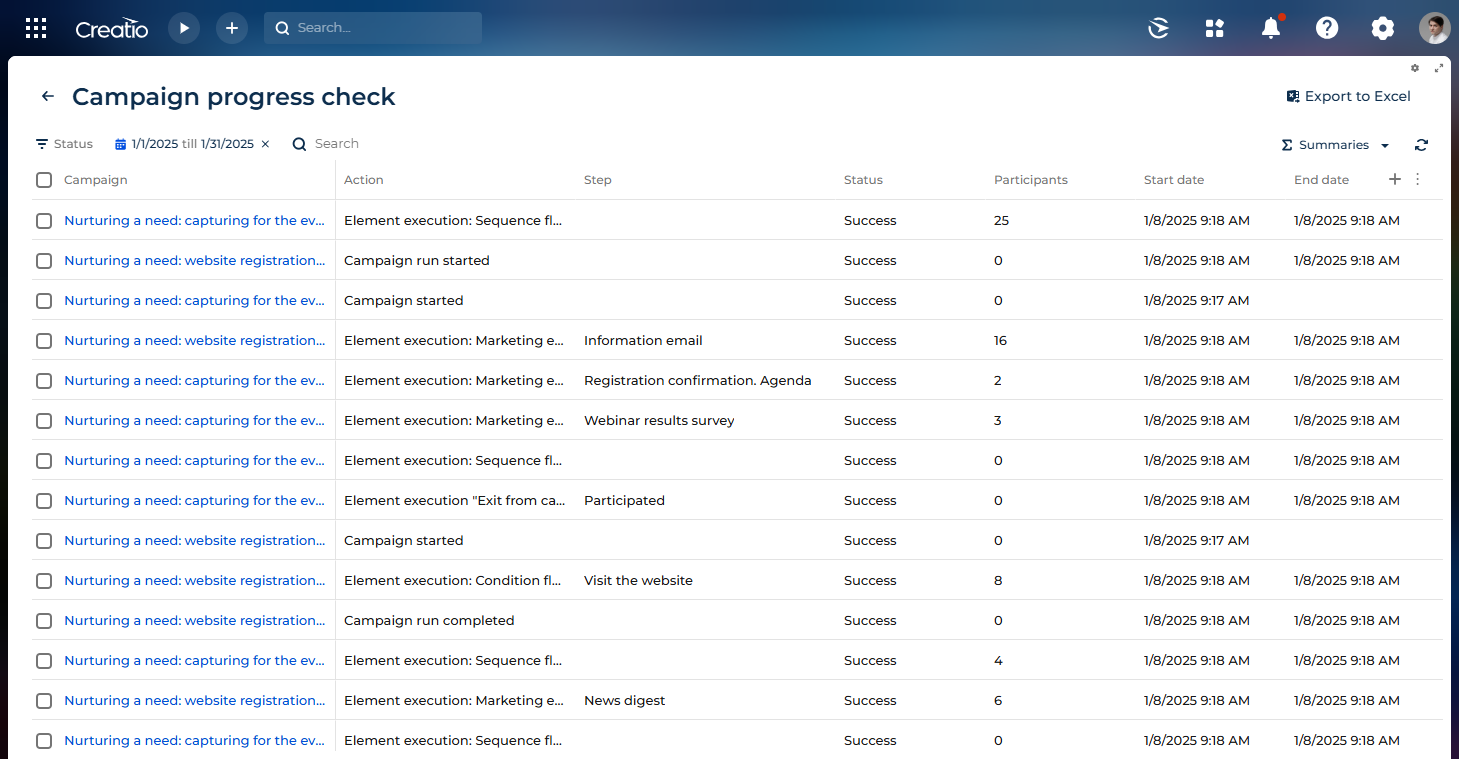
Task: Open the system settings gear
Action: [x=1383, y=28]
